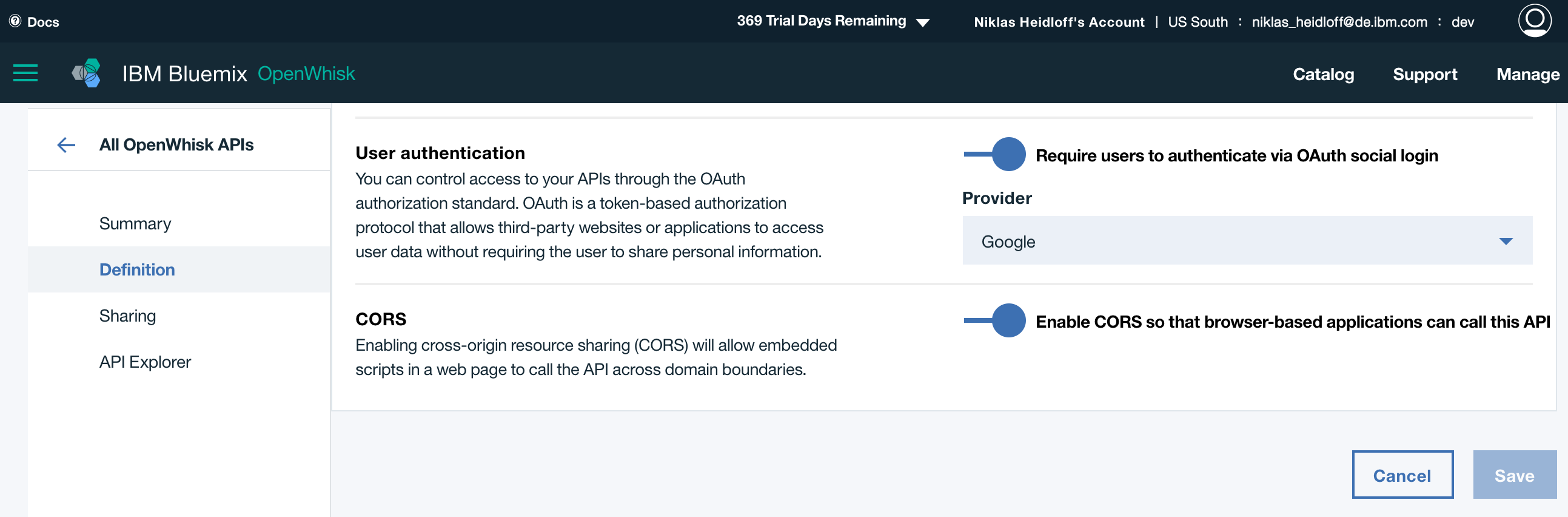Click the Save button
The height and width of the screenshot is (517, 1568).
(1515, 475)
